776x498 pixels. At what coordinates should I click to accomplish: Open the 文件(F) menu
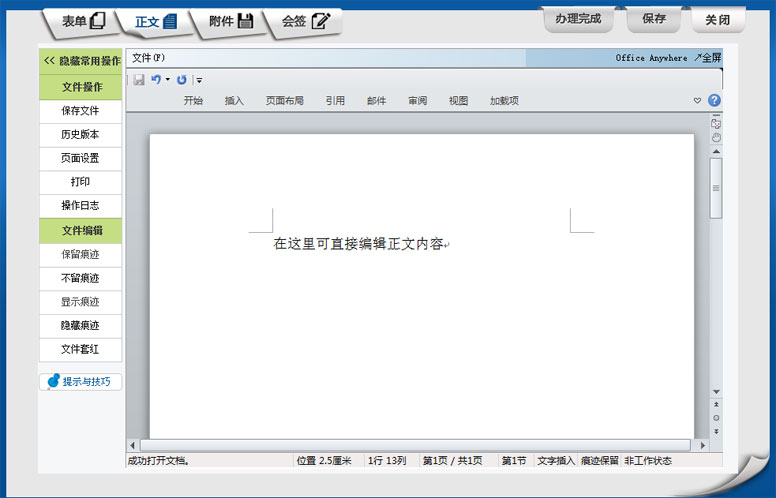pyautogui.click(x=148, y=58)
